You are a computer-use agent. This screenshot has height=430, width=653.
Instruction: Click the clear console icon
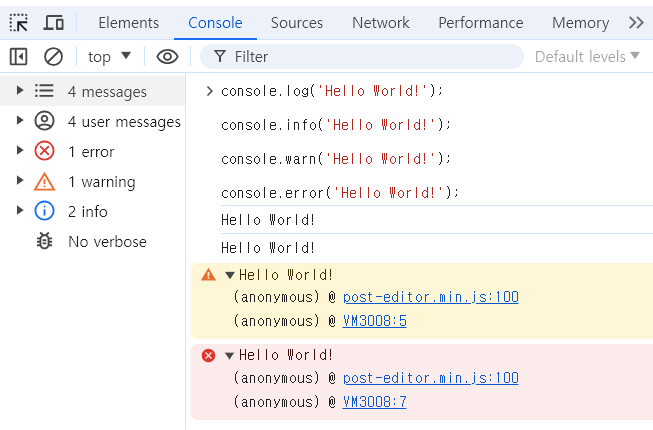coord(54,57)
